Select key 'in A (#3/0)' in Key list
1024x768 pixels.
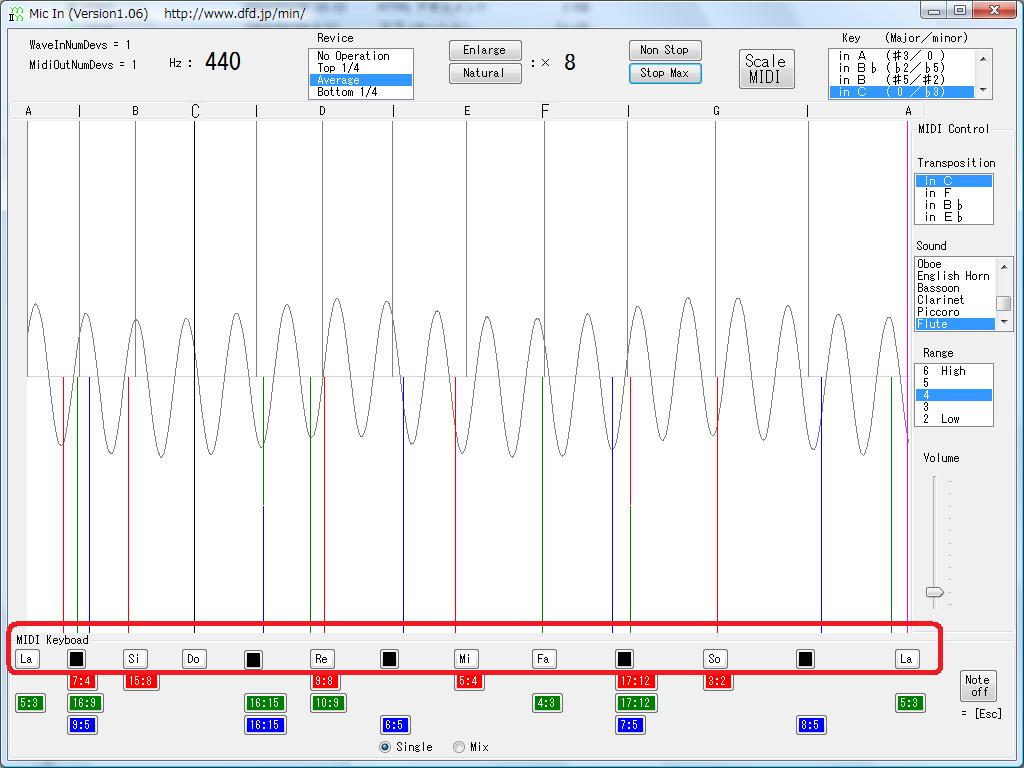901,56
